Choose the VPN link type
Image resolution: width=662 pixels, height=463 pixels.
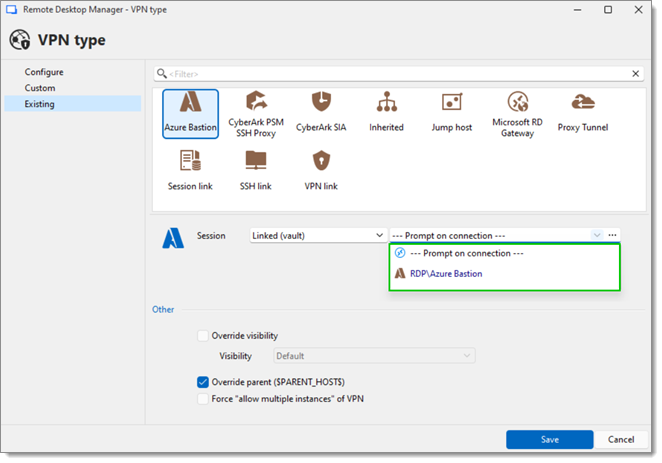click(321, 171)
